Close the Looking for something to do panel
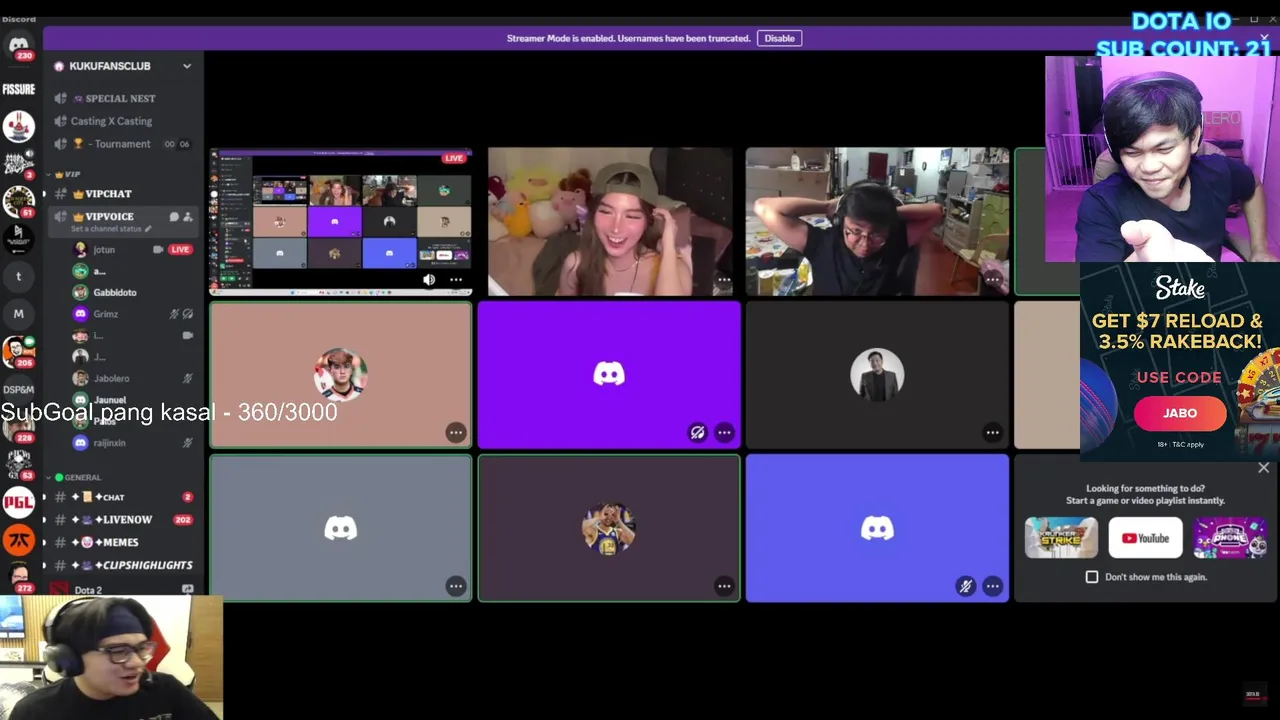The image size is (1280, 720). [1263, 468]
